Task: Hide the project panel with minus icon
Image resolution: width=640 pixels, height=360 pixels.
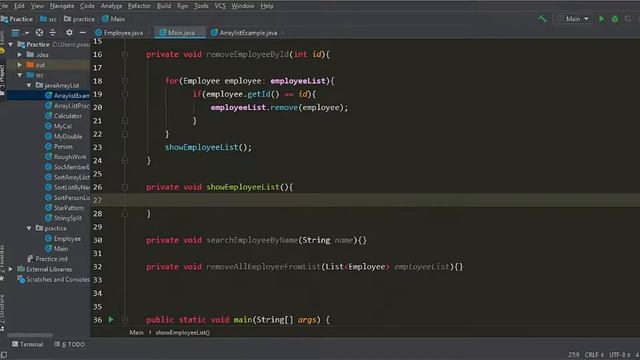Action: tap(82, 33)
